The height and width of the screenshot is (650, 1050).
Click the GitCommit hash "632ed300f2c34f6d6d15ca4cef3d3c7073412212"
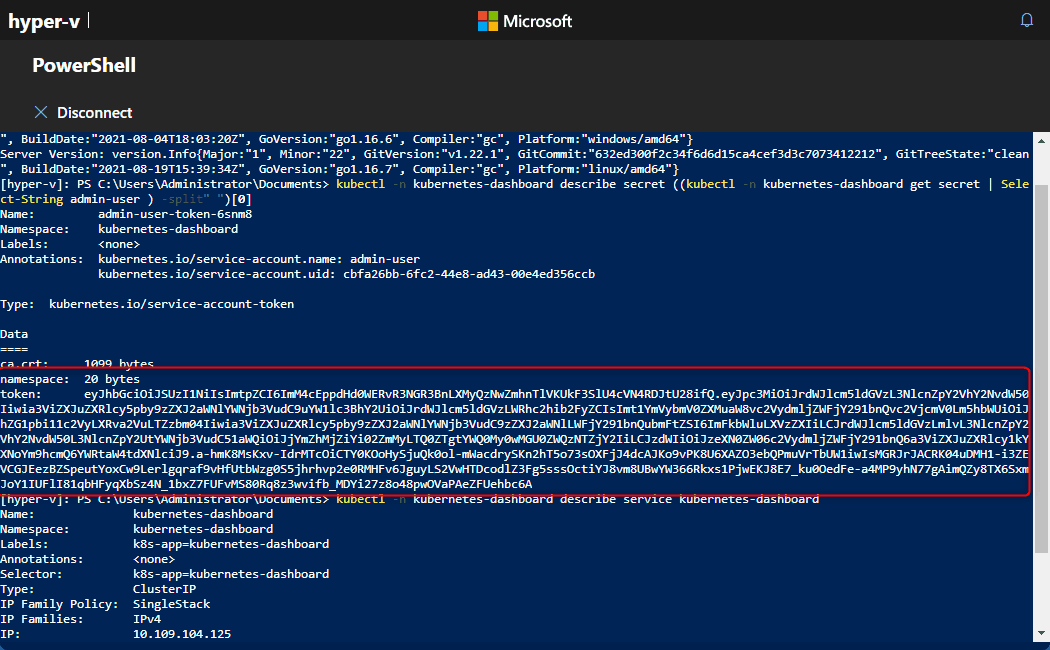coord(735,154)
